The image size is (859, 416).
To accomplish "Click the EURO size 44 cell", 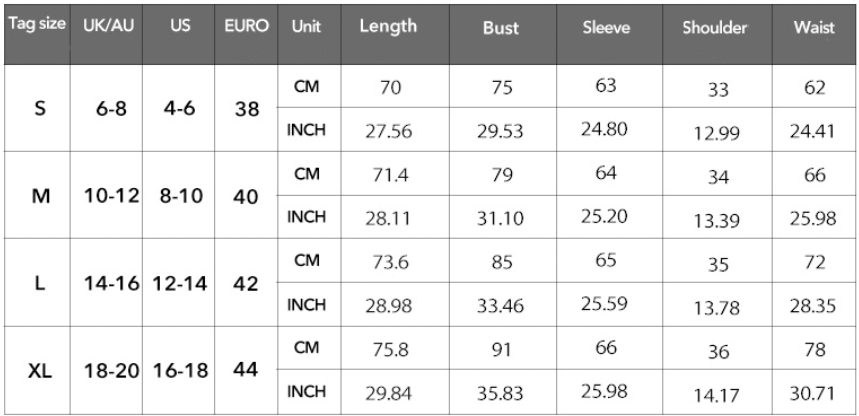I will point(246,370).
